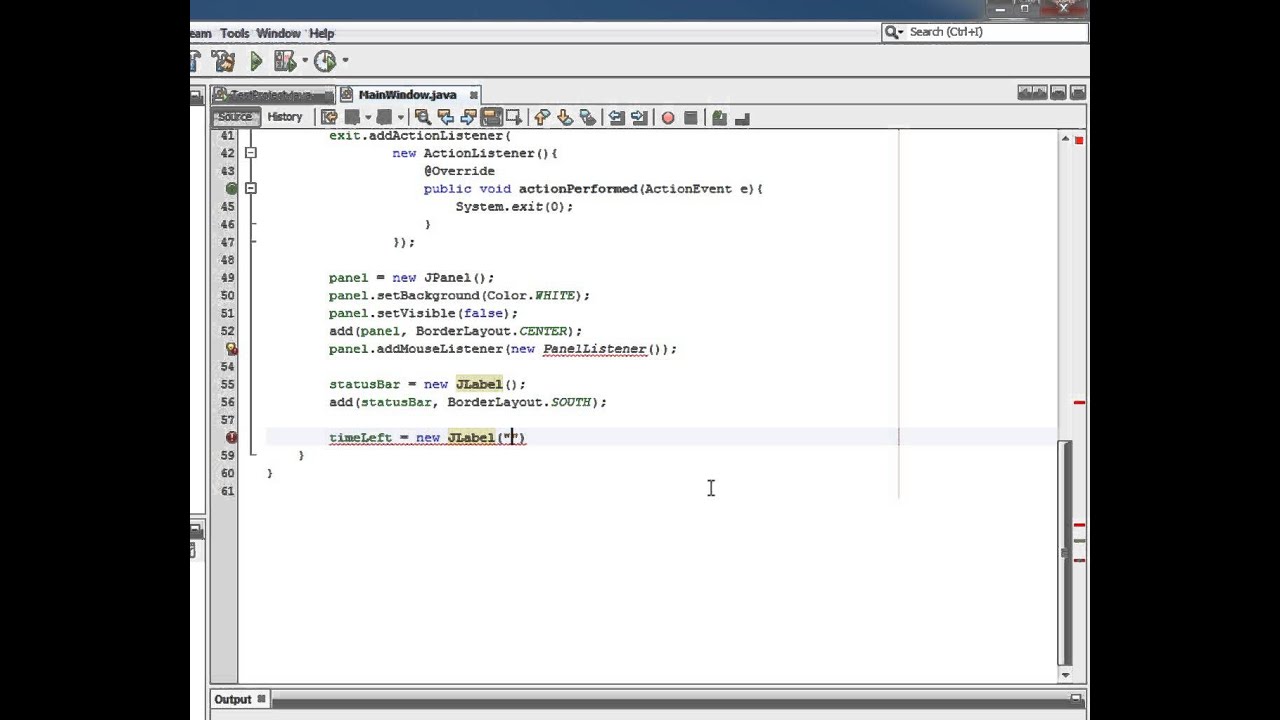The width and height of the screenshot is (1280, 720).
Task: Minimize the Output window icon
Action: (1076, 699)
